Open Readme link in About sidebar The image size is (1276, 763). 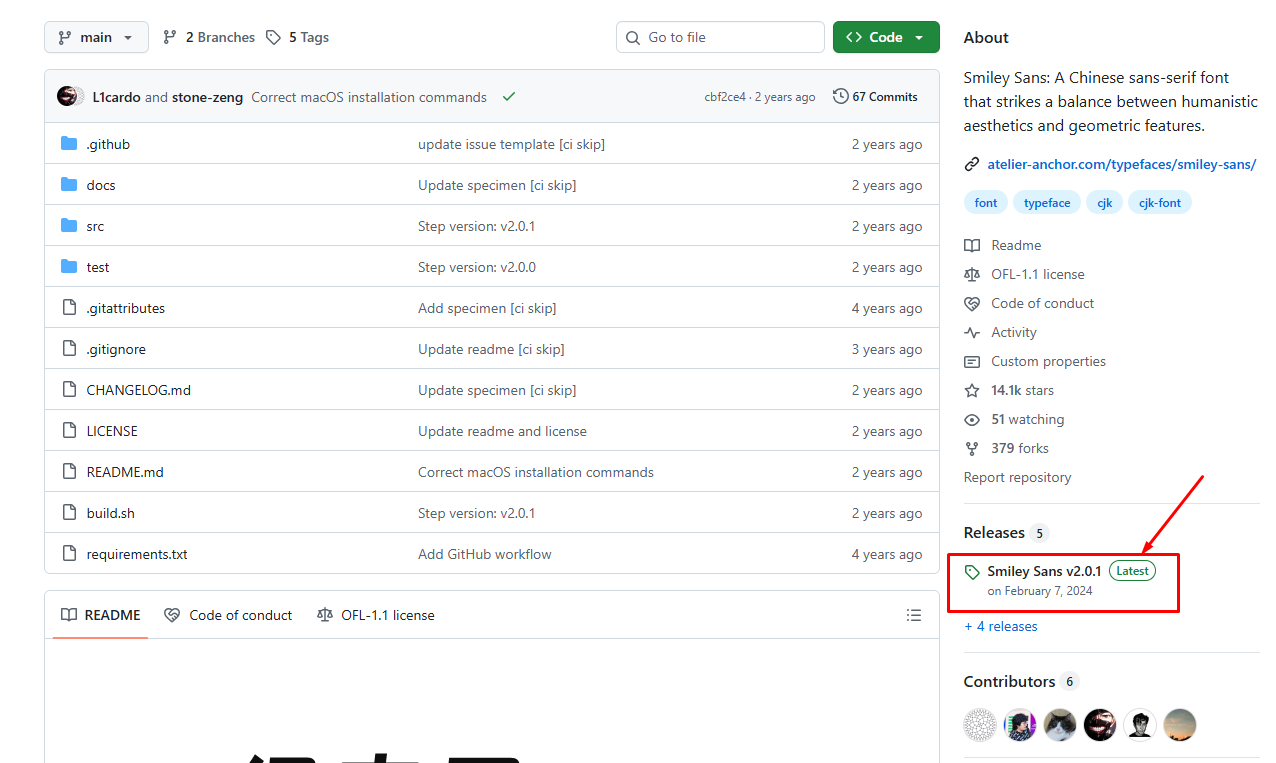pyautogui.click(x=1003, y=245)
